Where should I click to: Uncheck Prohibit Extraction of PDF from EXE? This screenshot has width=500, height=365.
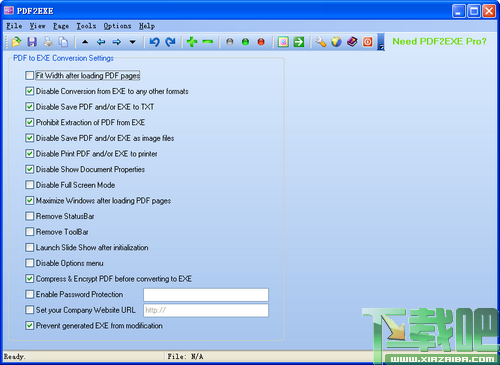pos(30,122)
